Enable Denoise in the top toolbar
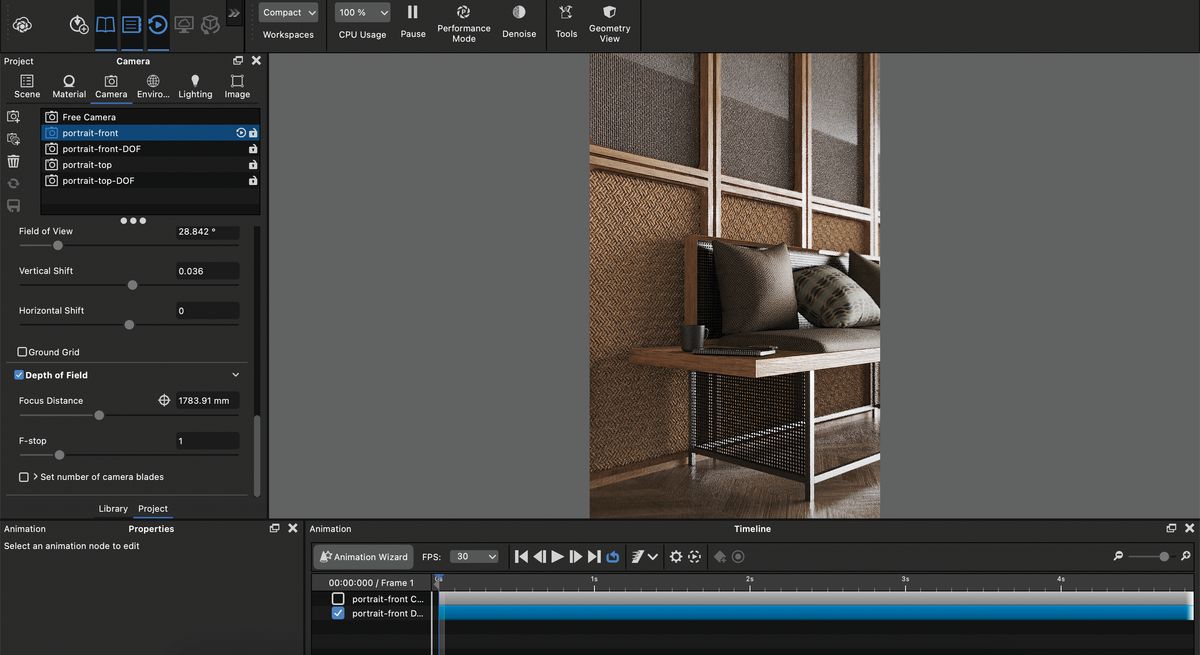Screen dimensions: 1200x655 (518, 20)
